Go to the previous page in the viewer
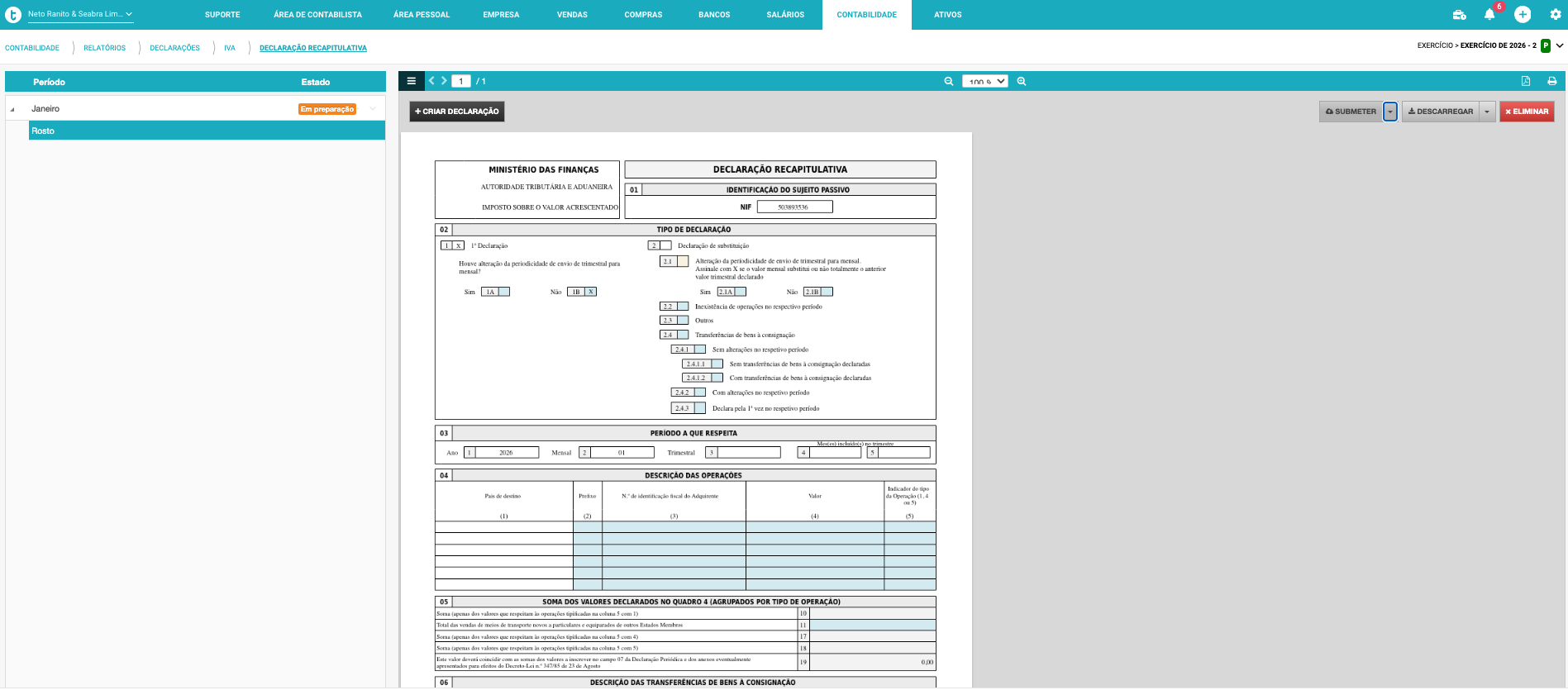The image size is (1568, 690). [x=431, y=81]
